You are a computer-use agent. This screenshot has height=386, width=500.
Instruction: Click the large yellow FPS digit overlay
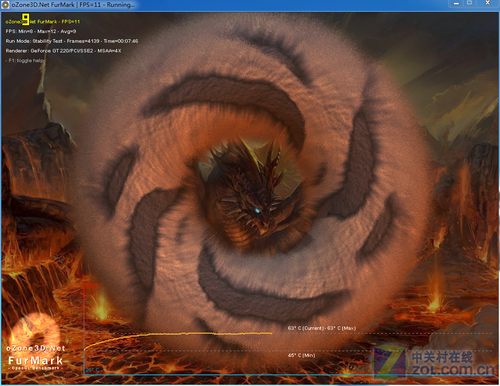coord(26,19)
